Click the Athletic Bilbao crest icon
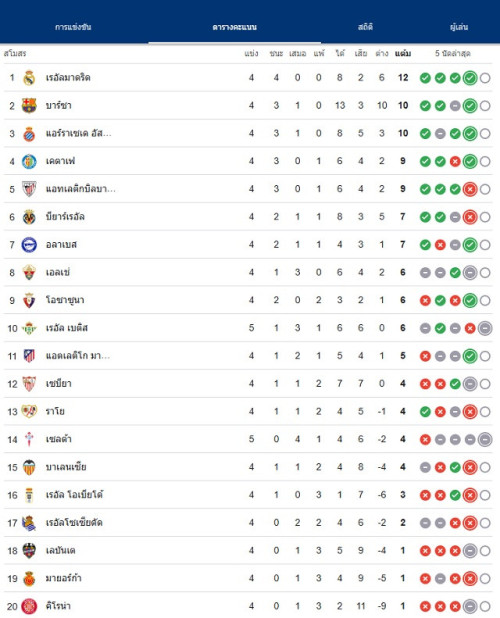 tap(29, 189)
